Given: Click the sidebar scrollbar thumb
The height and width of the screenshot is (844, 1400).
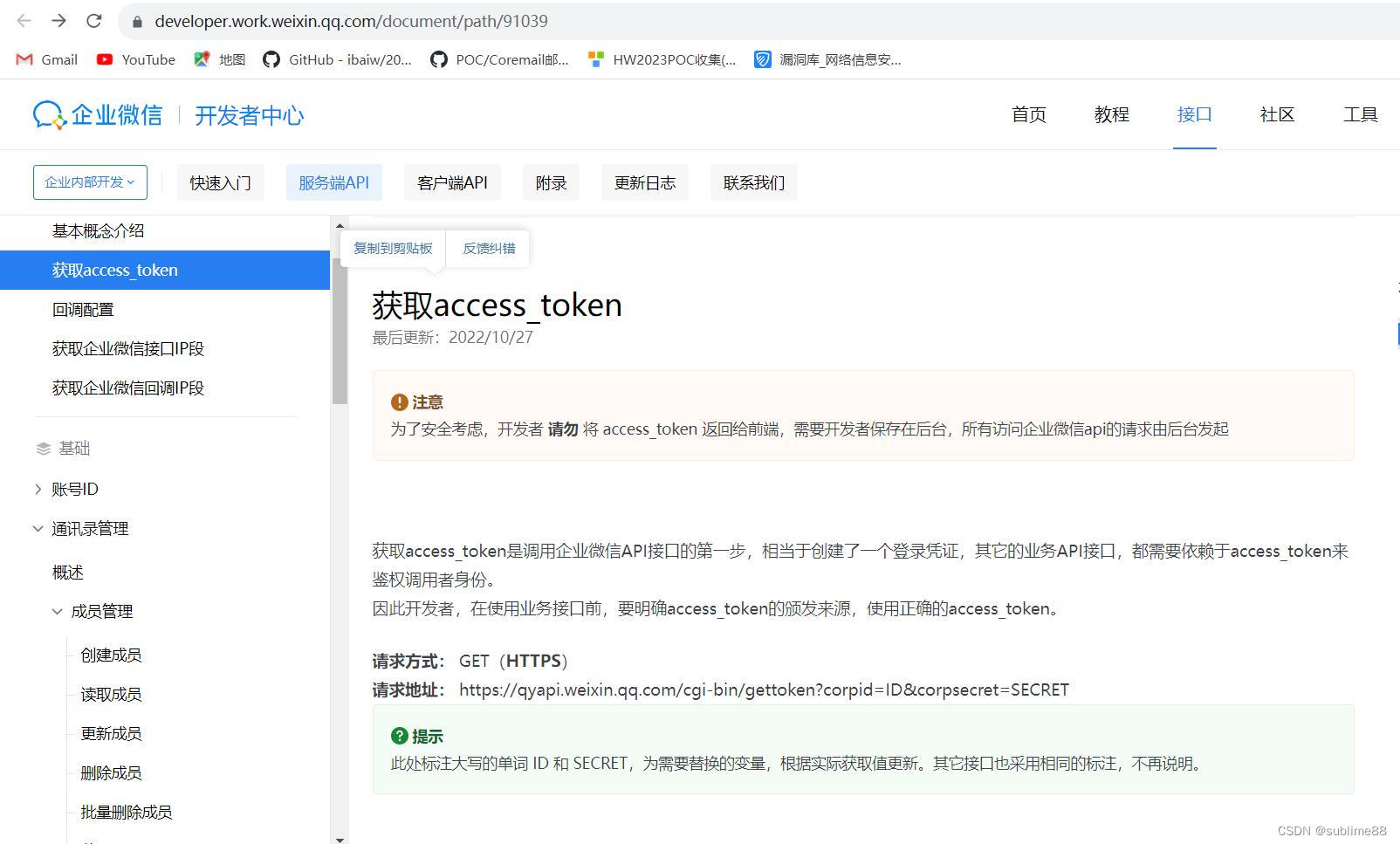Looking at the screenshot, I should 340,332.
